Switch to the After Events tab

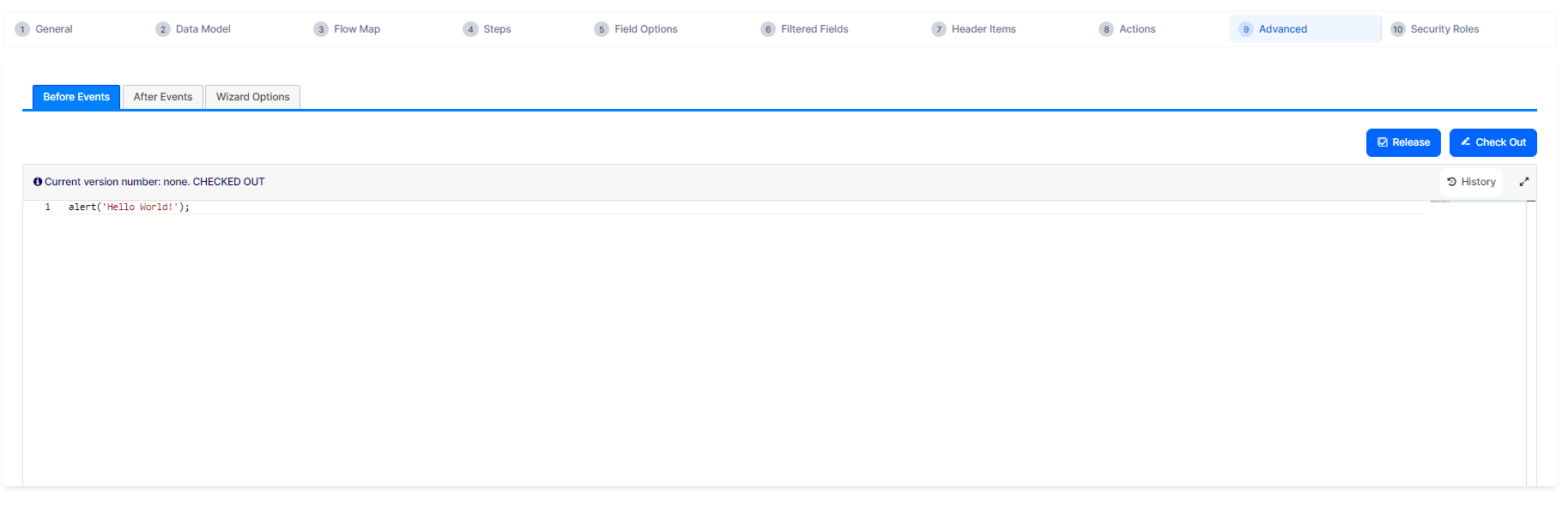point(163,97)
